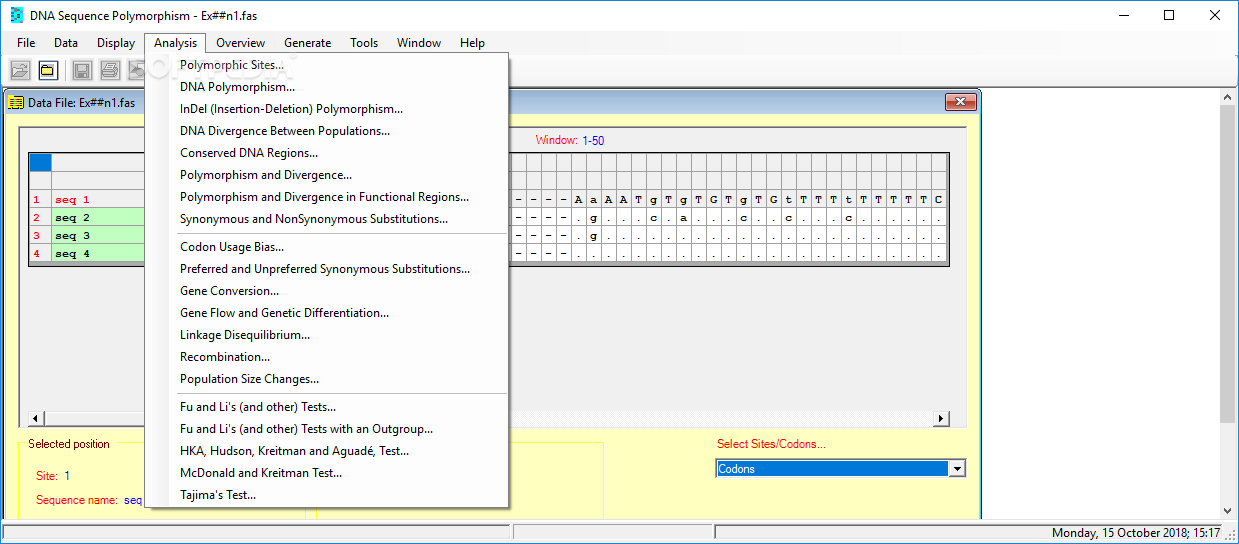Select Gene Flow and Genetic Differentiation...
This screenshot has height=544, width=1239.
[x=327, y=313]
